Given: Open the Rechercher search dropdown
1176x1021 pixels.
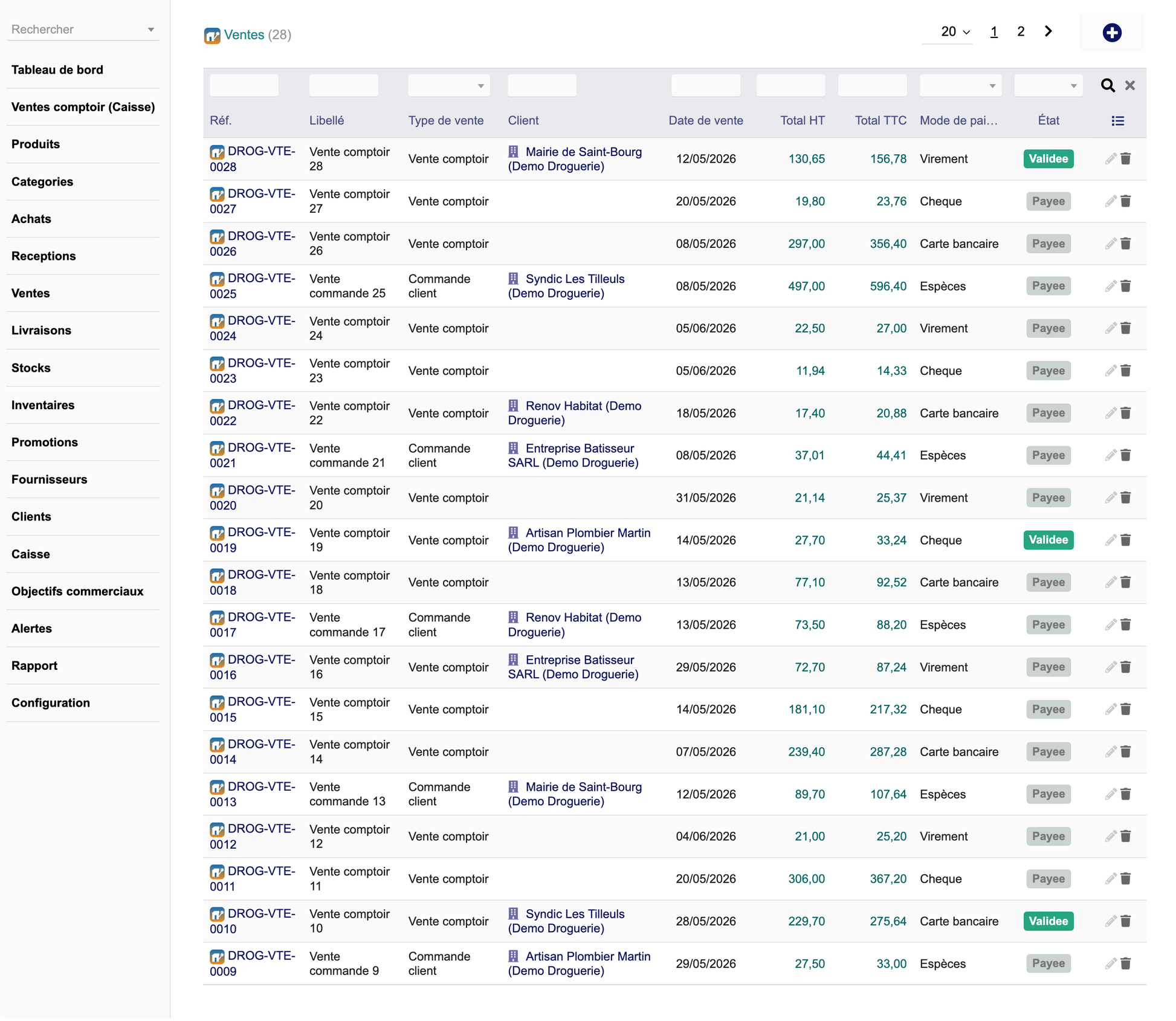Looking at the screenshot, I should click(x=83, y=29).
